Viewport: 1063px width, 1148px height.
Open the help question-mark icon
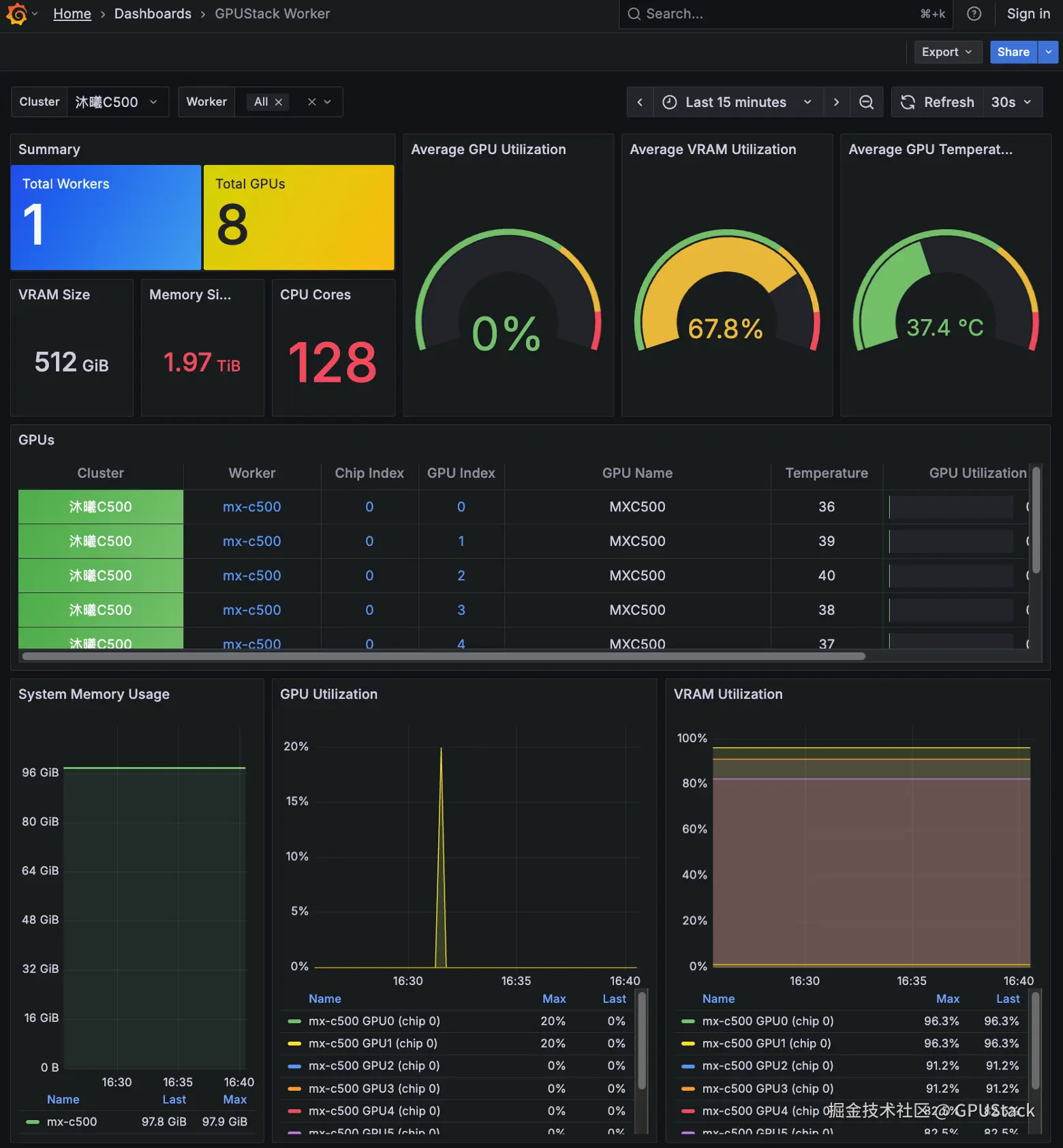tap(974, 14)
